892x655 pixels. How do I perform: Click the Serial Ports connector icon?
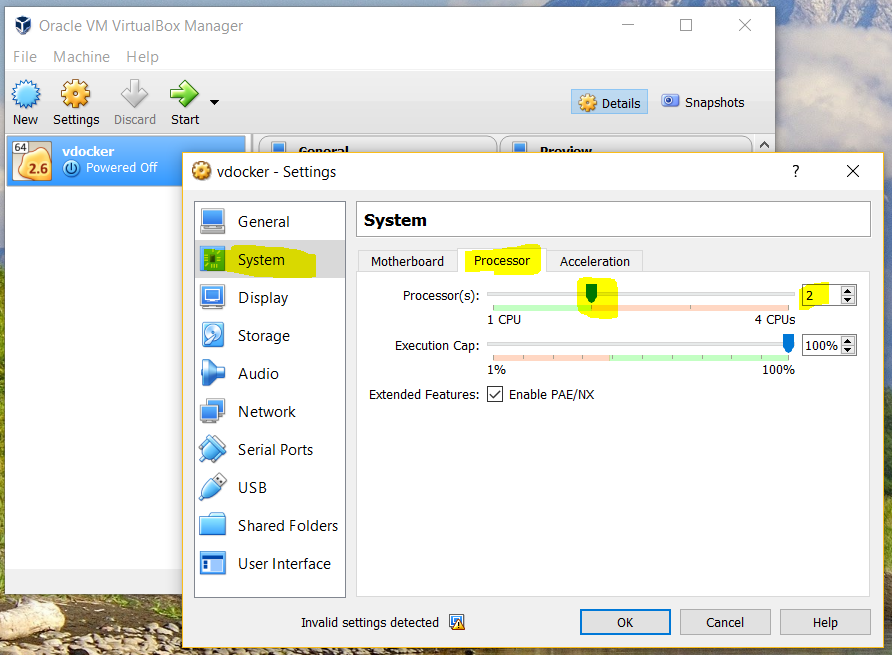coord(213,449)
